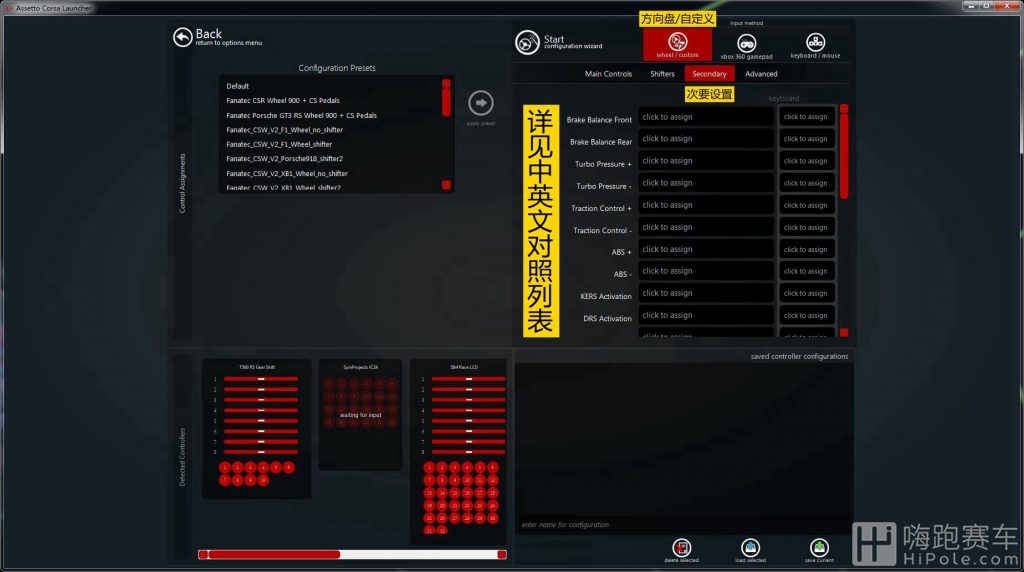This screenshot has height=572, width=1024.
Task: Assign controller button for Turbo Pressure -
Action: point(706,183)
